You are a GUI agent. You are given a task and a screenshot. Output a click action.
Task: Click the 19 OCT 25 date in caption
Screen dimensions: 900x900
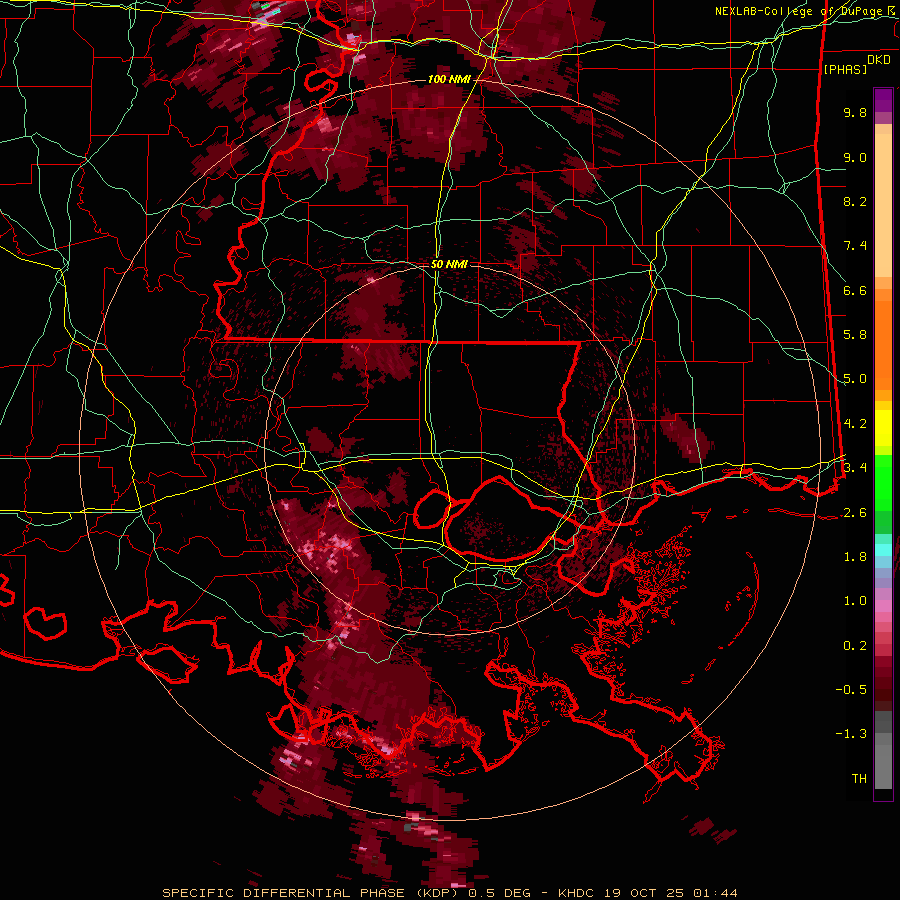pyautogui.click(x=645, y=893)
